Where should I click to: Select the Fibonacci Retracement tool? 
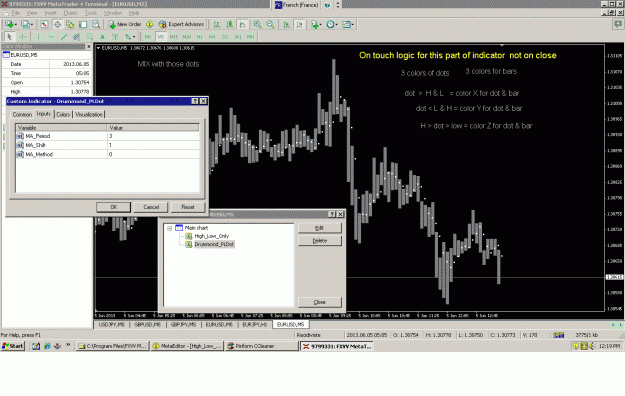click(x=90, y=37)
